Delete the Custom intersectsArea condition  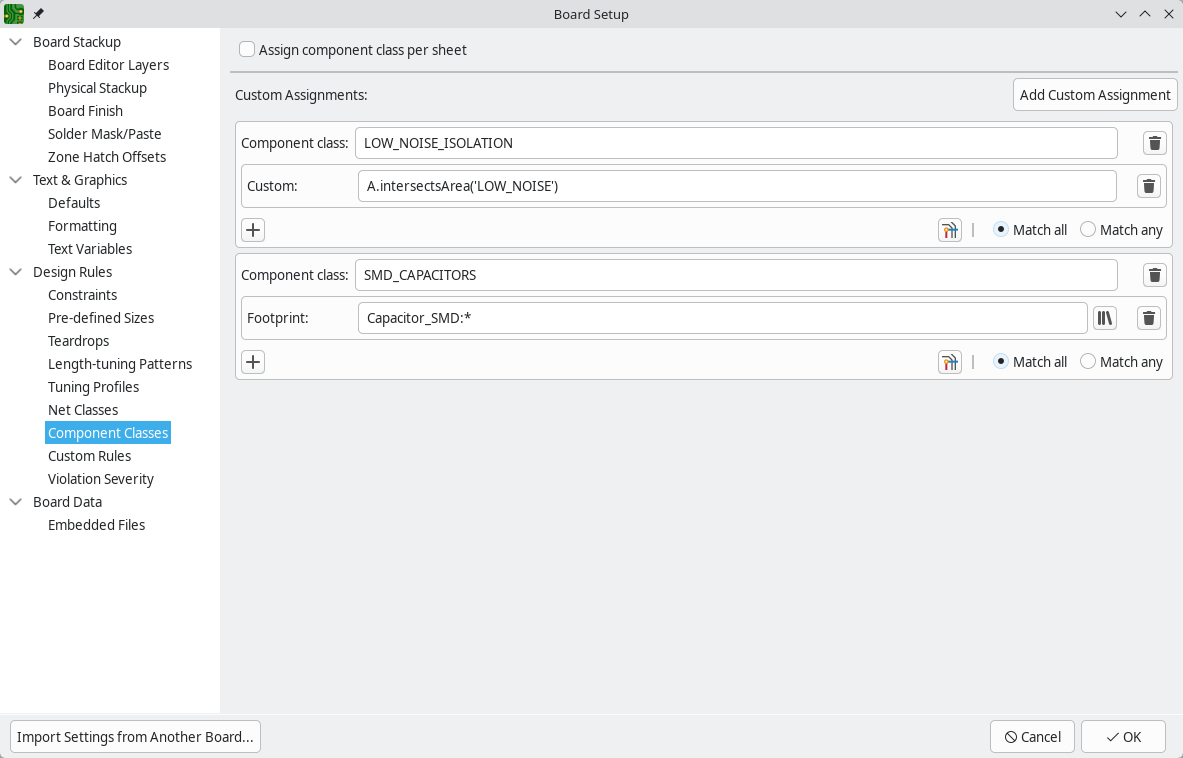point(1148,185)
